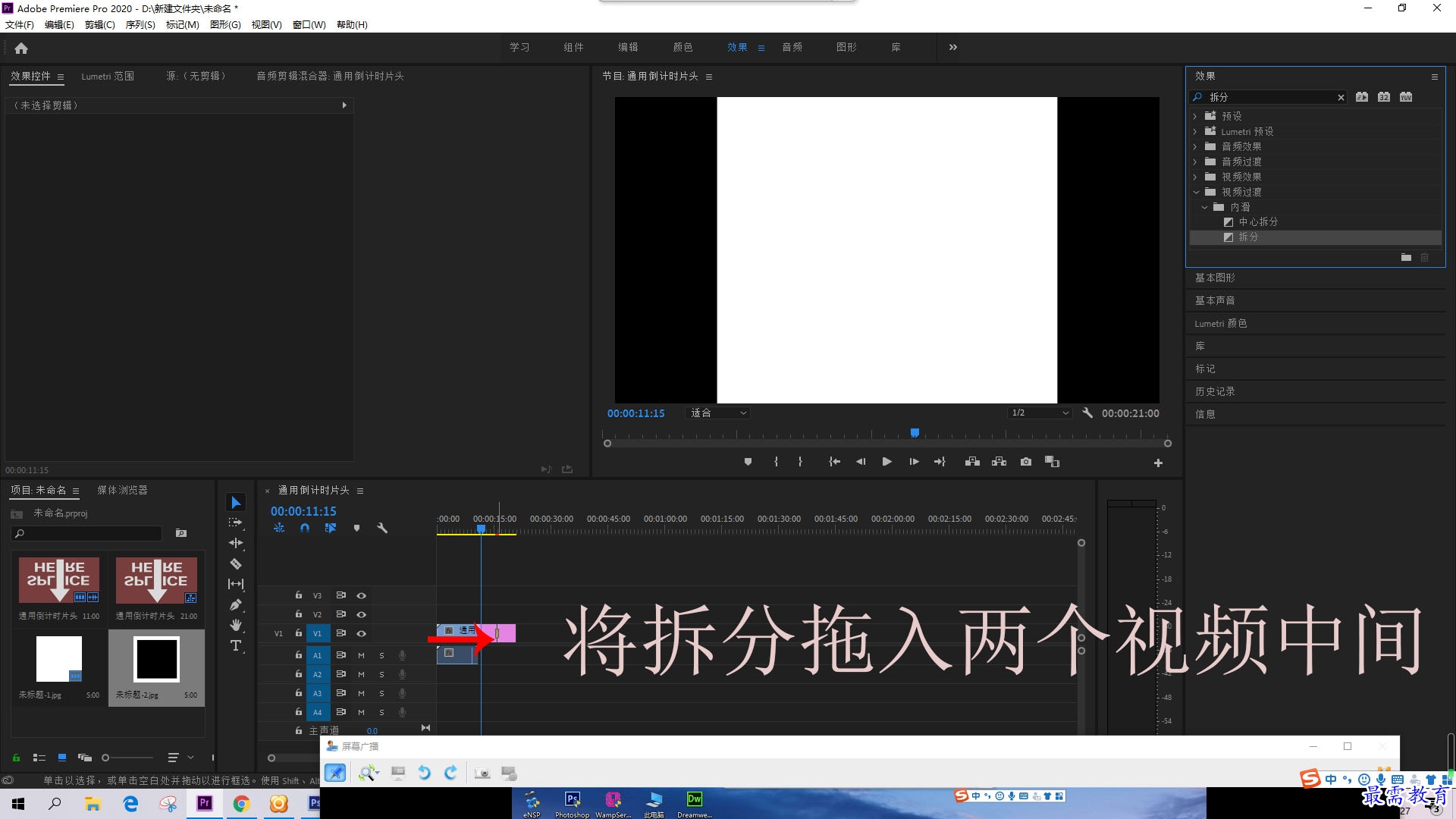Viewport: 1456px width, 819px height.
Task: Open the Lumetri 颜色 panel
Action: pyautogui.click(x=1220, y=323)
